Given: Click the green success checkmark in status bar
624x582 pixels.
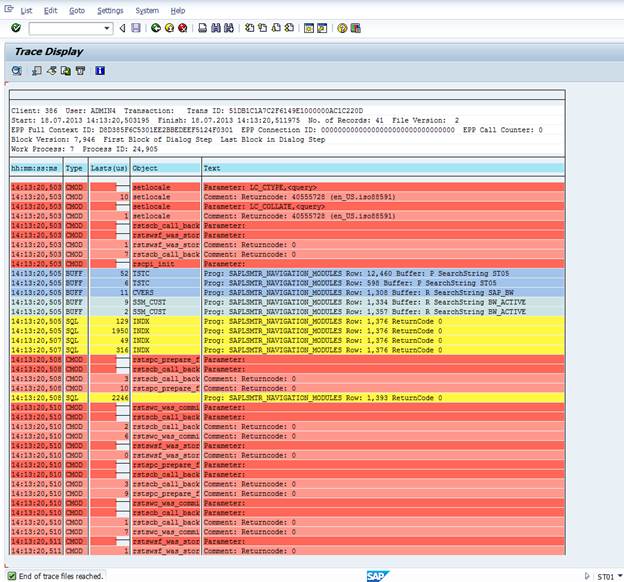Looking at the screenshot, I should click(12, 576).
